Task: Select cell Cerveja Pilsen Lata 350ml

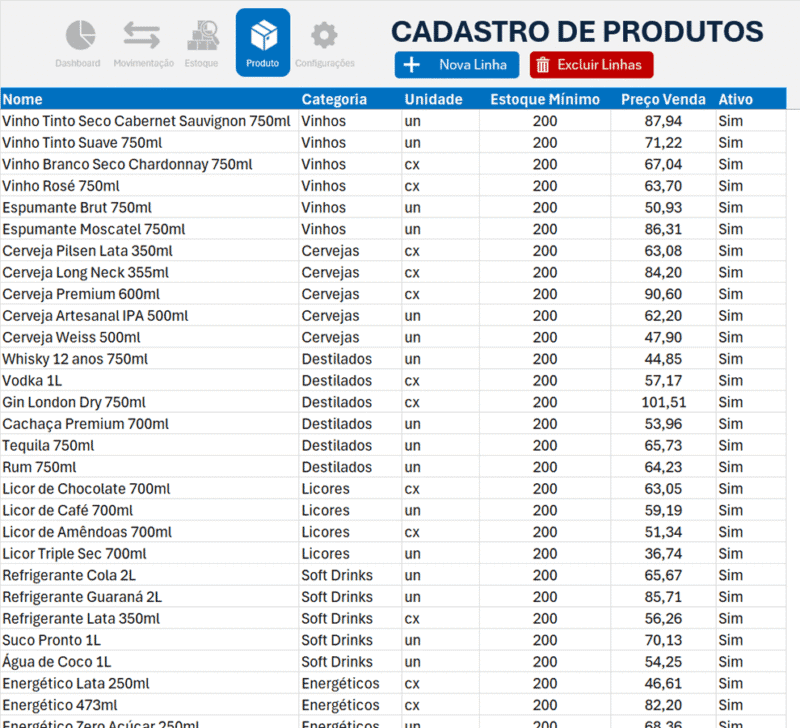Action: point(149,250)
